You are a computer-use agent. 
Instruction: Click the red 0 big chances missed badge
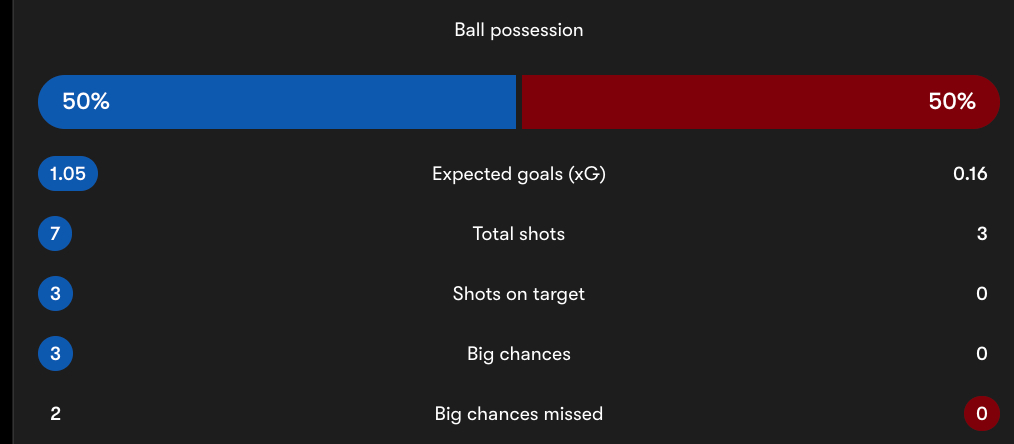(x=981, y=414)
